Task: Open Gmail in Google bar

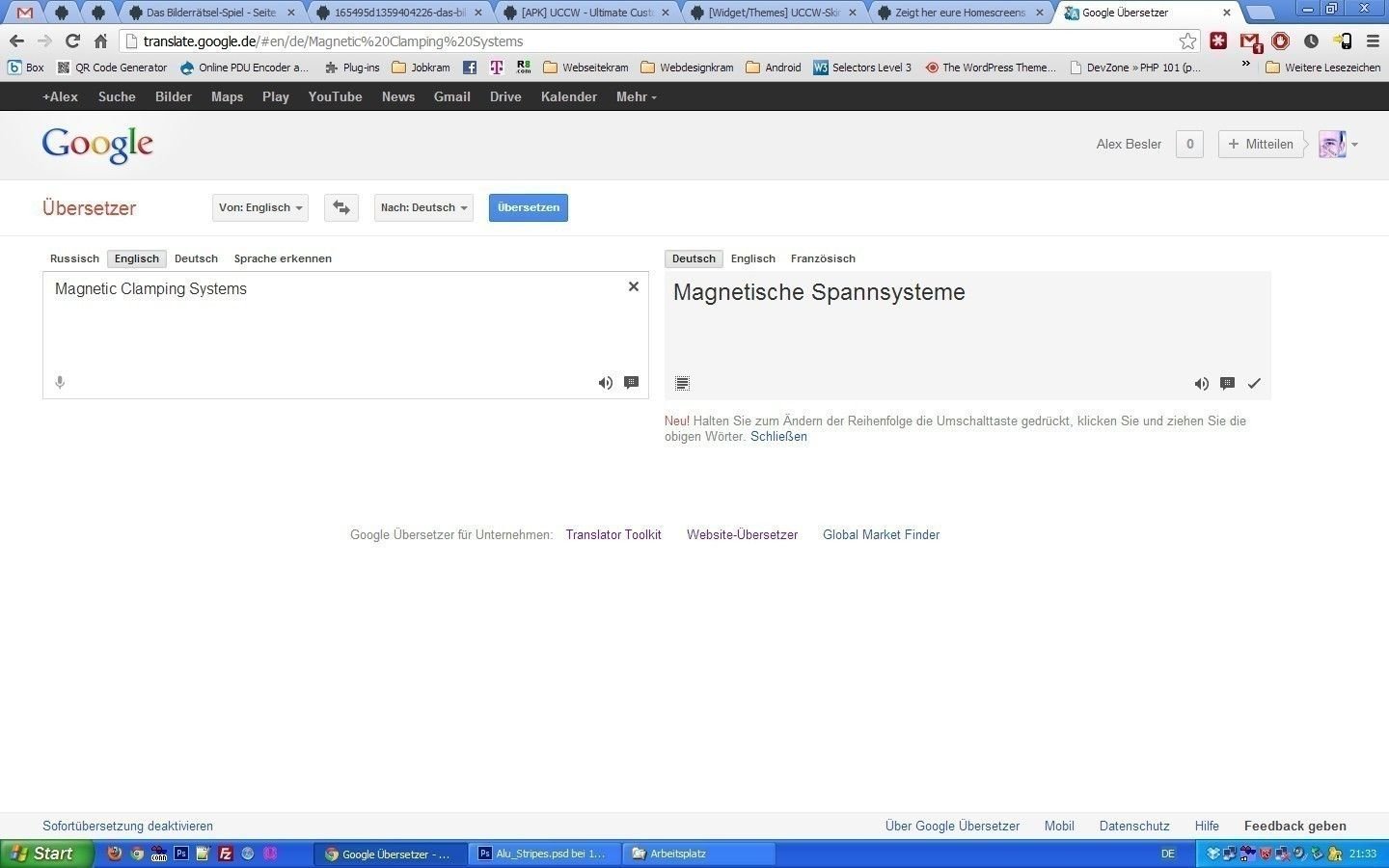Action: [451, 96]
